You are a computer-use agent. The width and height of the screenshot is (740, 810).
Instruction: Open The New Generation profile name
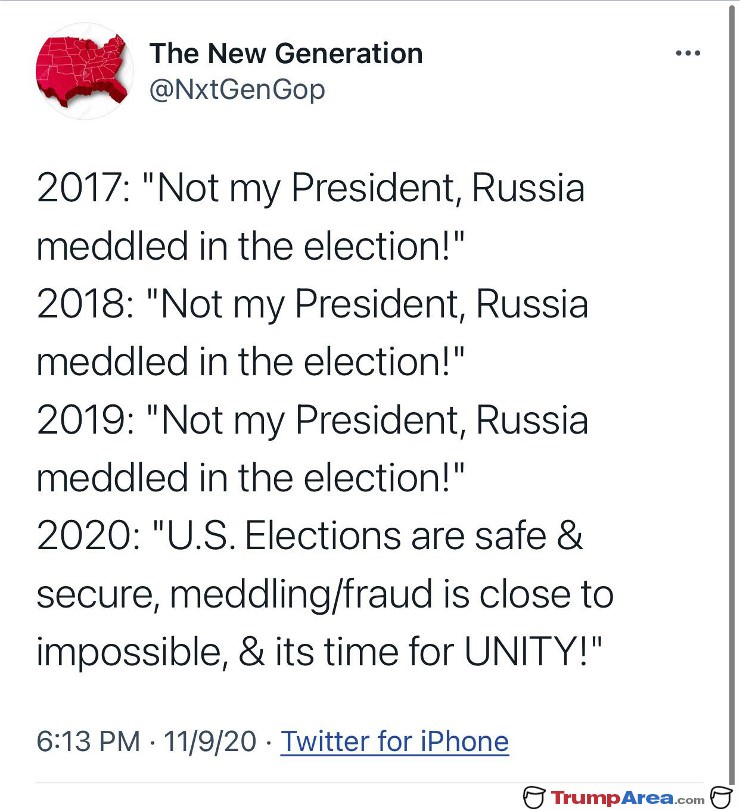286,53
